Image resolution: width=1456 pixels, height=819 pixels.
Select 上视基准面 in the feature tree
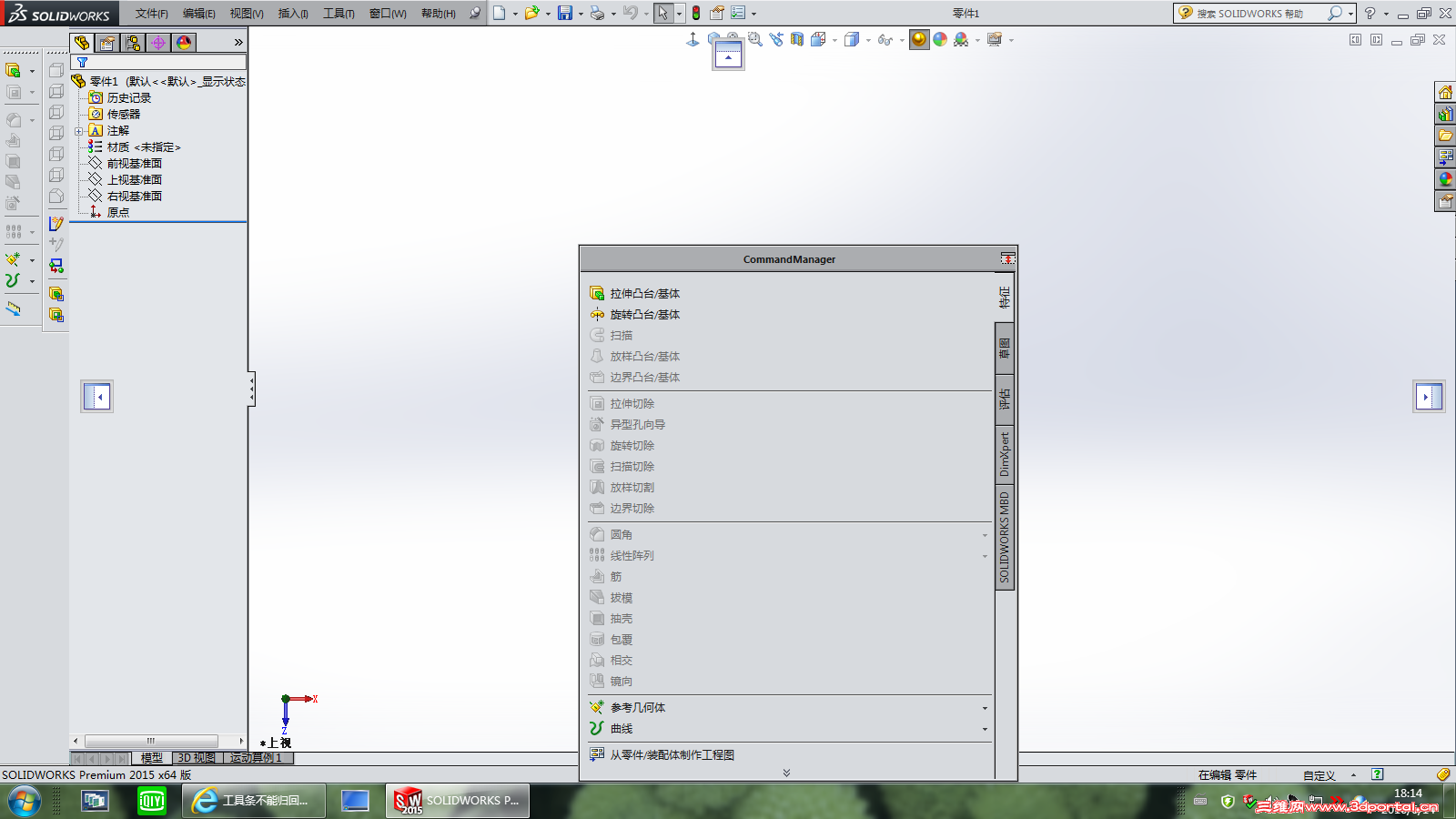coord(134,180)
